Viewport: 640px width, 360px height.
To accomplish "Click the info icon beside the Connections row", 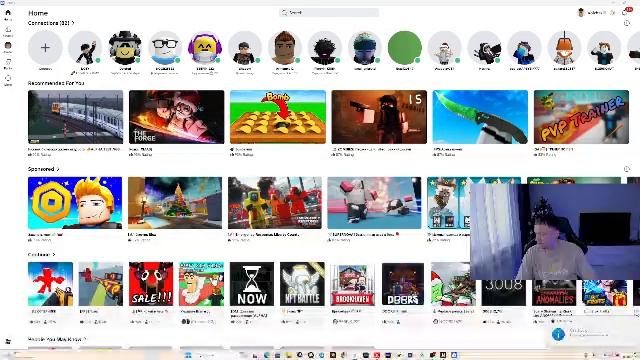I will pos(627,23).
